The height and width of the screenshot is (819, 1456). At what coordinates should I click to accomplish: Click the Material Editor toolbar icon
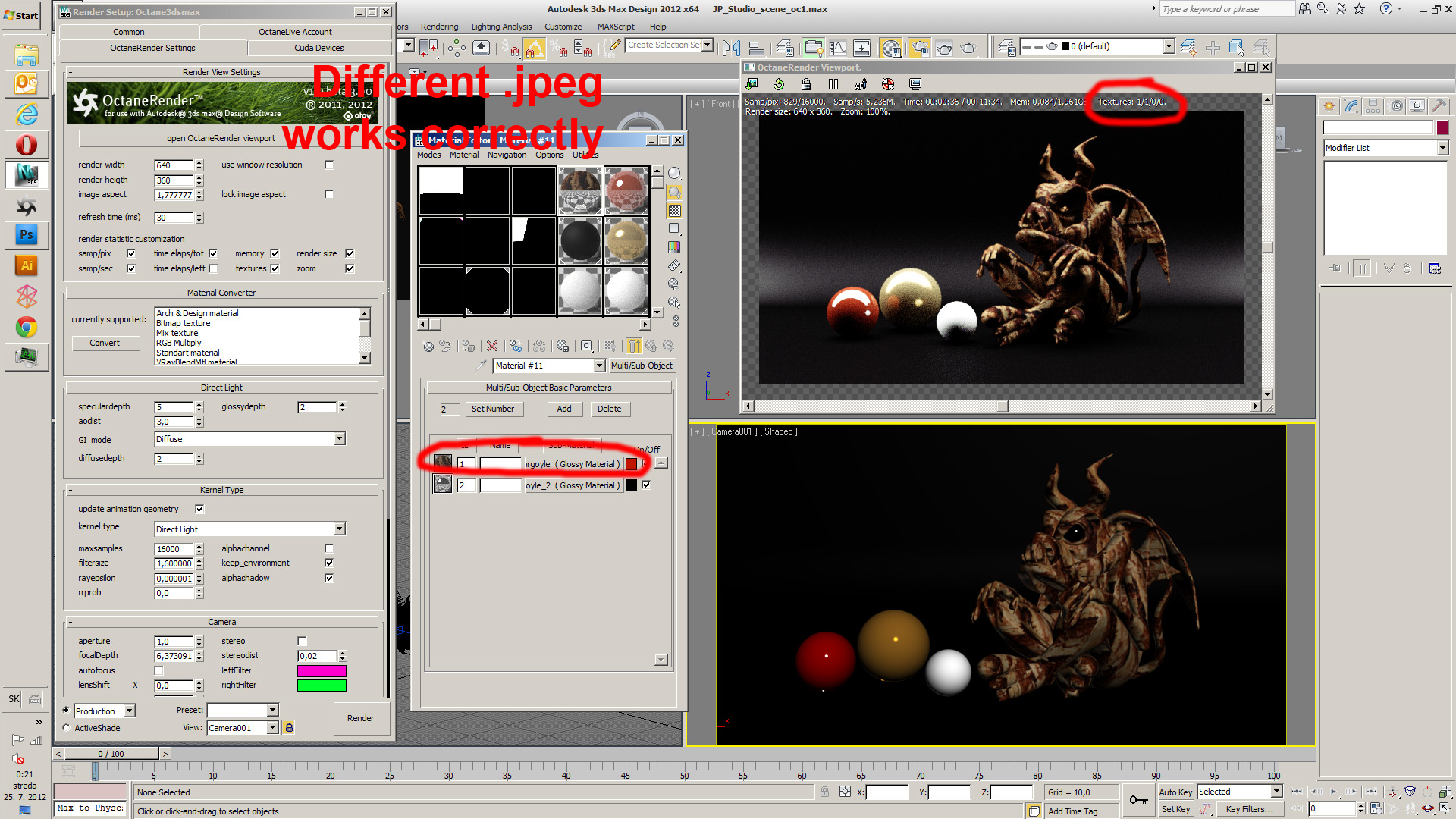(892, 48)
